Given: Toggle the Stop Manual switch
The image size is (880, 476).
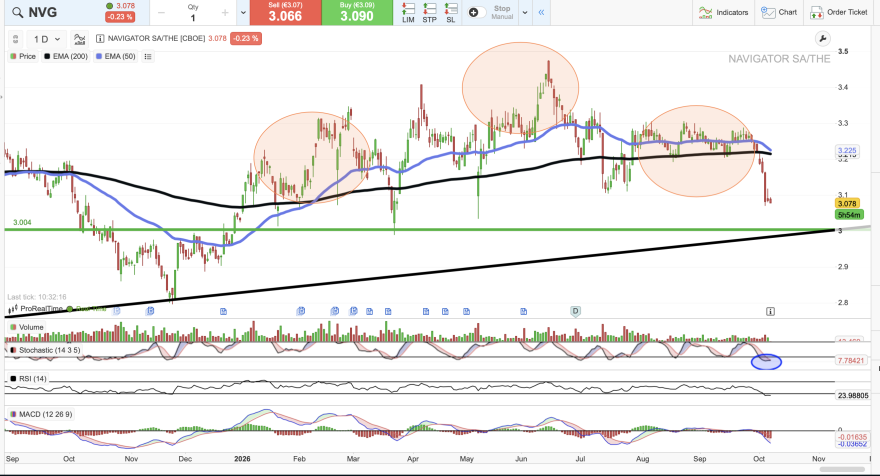Looking at the screenshot, I should click(476, 12).
